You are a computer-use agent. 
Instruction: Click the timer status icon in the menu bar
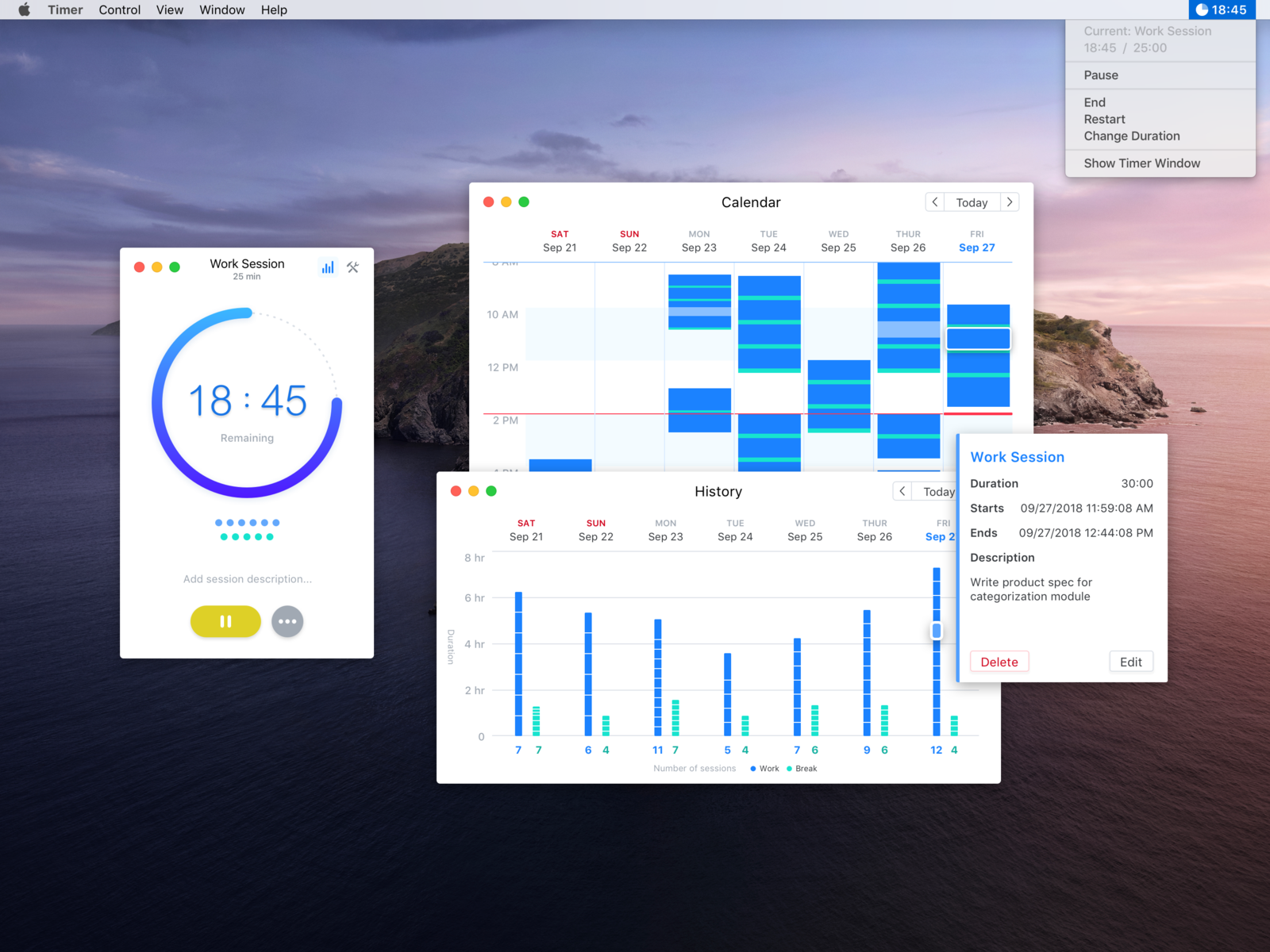point(1201,10)
